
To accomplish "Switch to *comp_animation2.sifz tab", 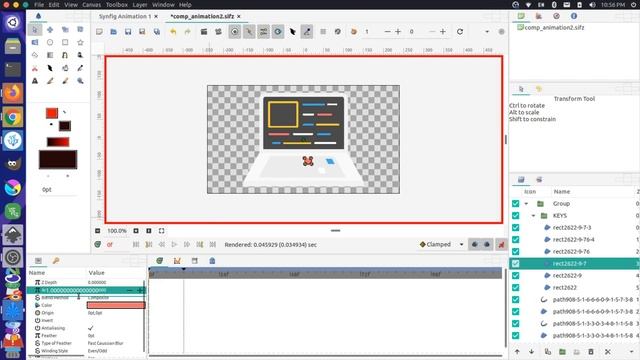I will pyautogui.click(x=202, y=16).
